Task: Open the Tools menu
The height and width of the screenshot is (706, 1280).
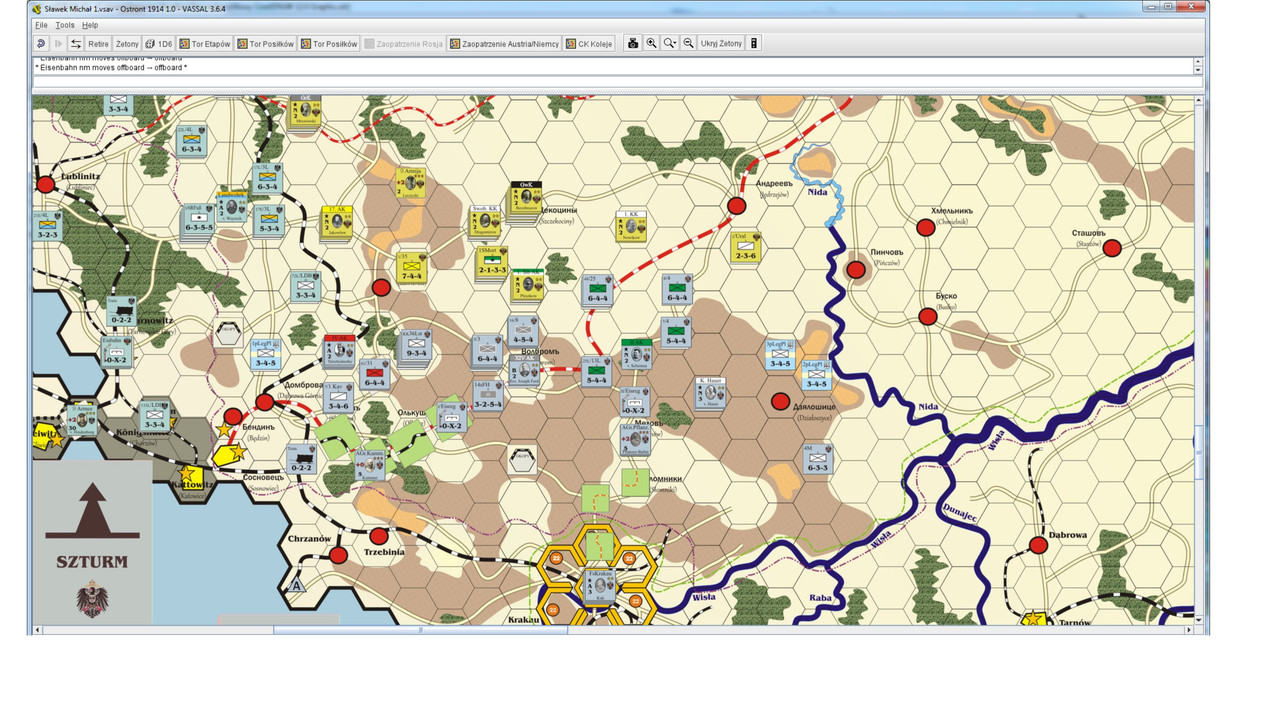Action: click(65, 25)
